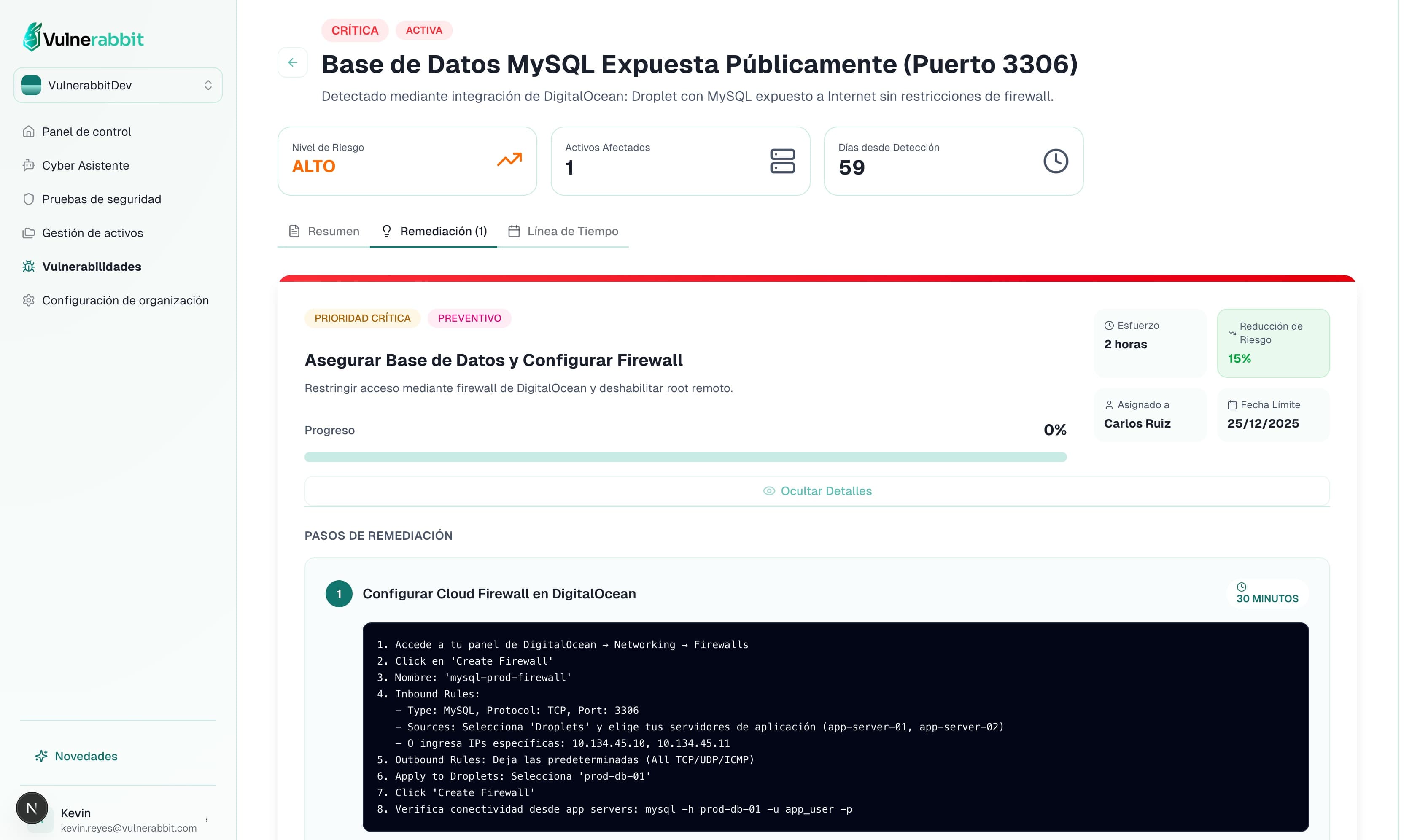1412x840 pixels.
Task: Click the deadline 25/12/2025
Action: click(x=1263, y=423)
